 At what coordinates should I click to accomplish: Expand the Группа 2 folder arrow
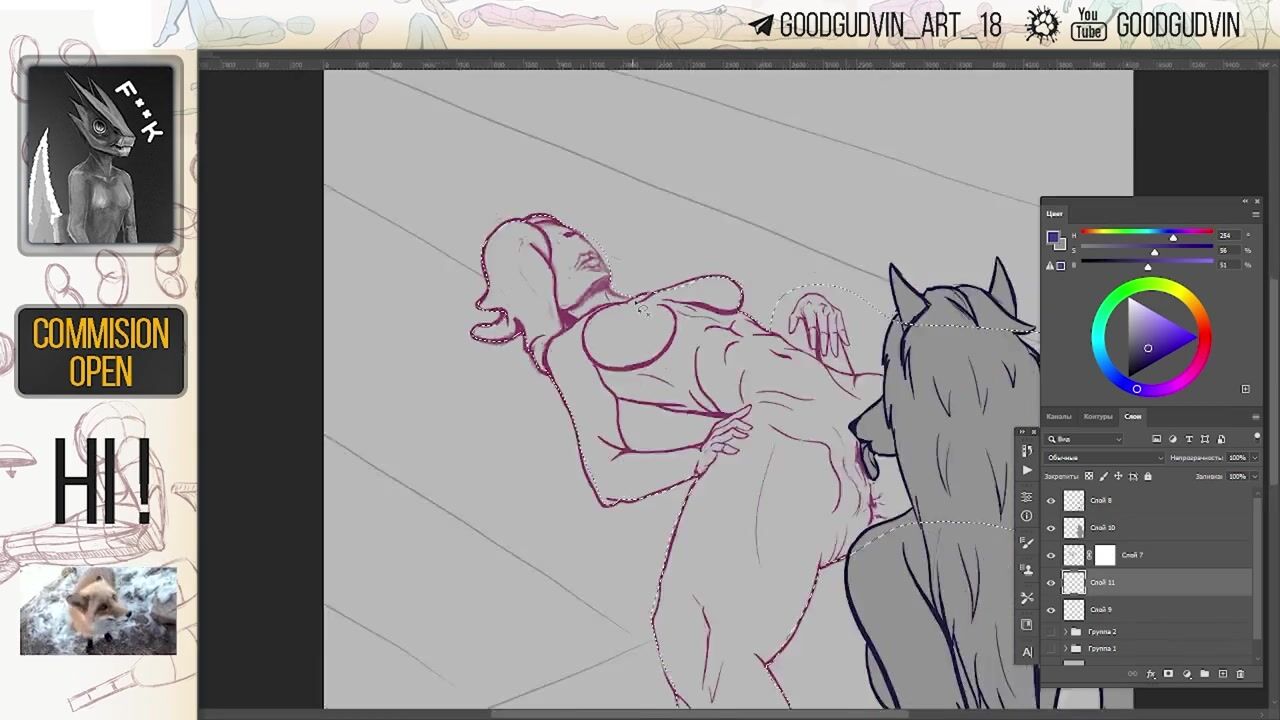pos(1066,632)
